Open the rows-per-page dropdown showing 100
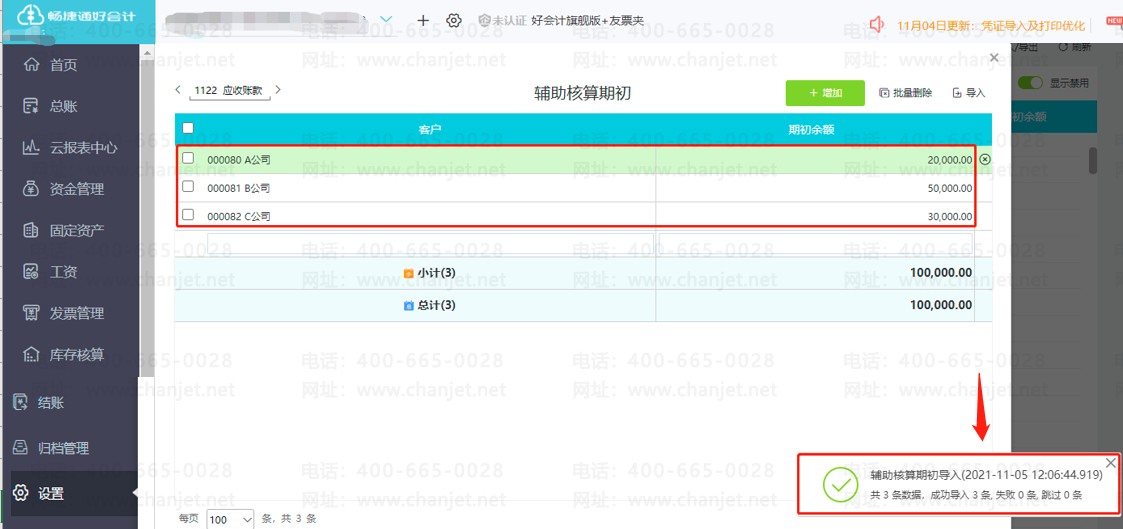The image size is (1123, 529). 230,519
